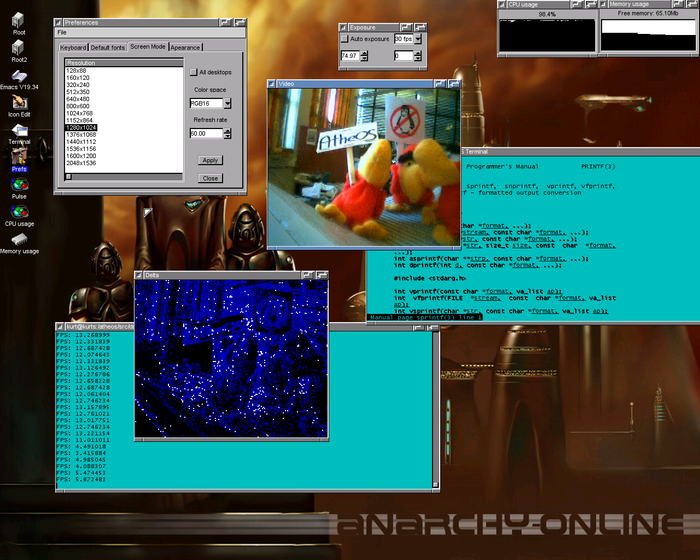
Task: Open the 30 fps frame rate dropdown
Action: click(x=418, y=38)
